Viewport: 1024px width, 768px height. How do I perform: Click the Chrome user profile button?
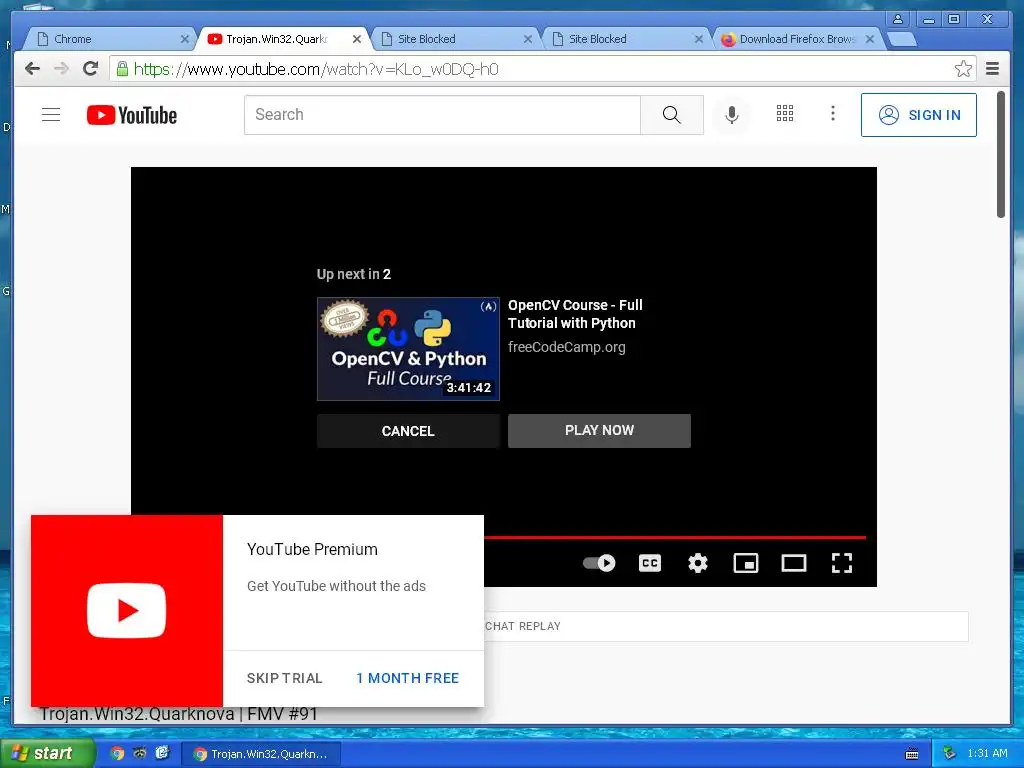coord(898,19)
